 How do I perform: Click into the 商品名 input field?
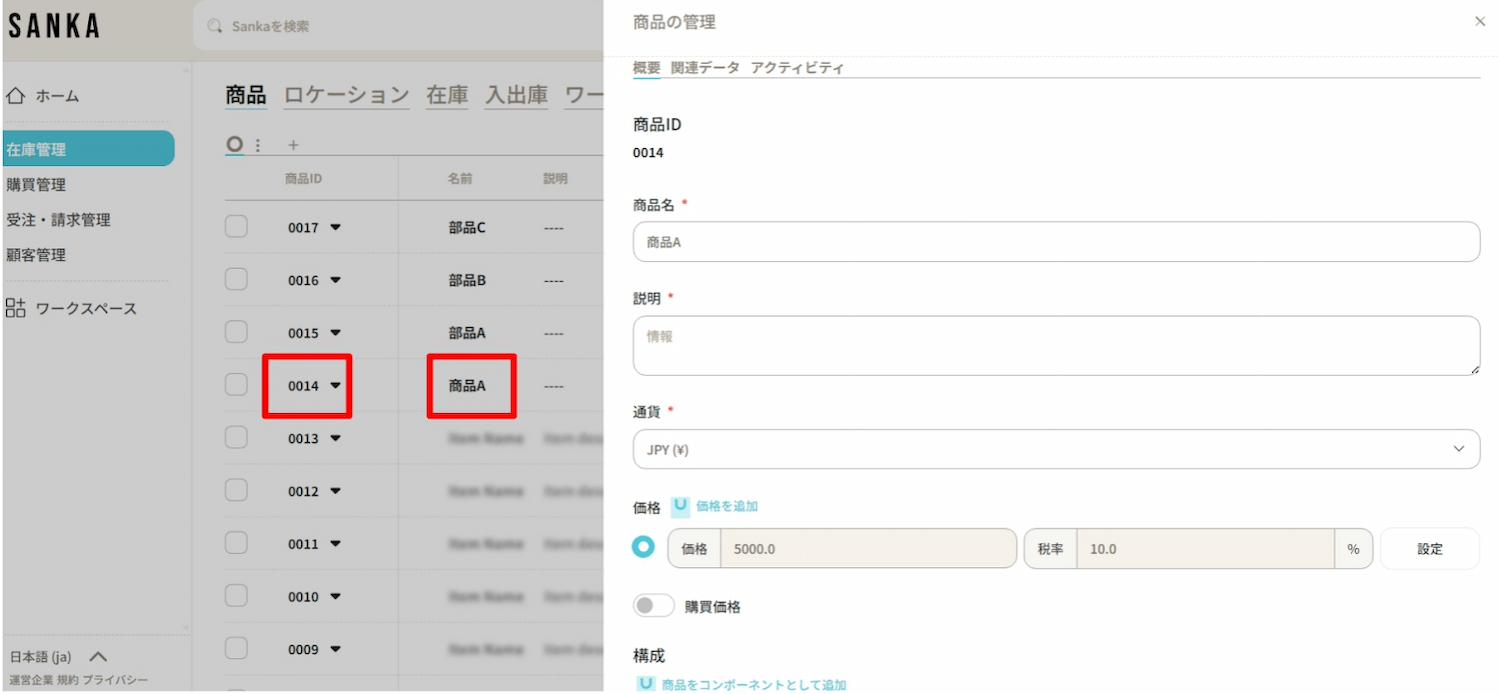1056,242
